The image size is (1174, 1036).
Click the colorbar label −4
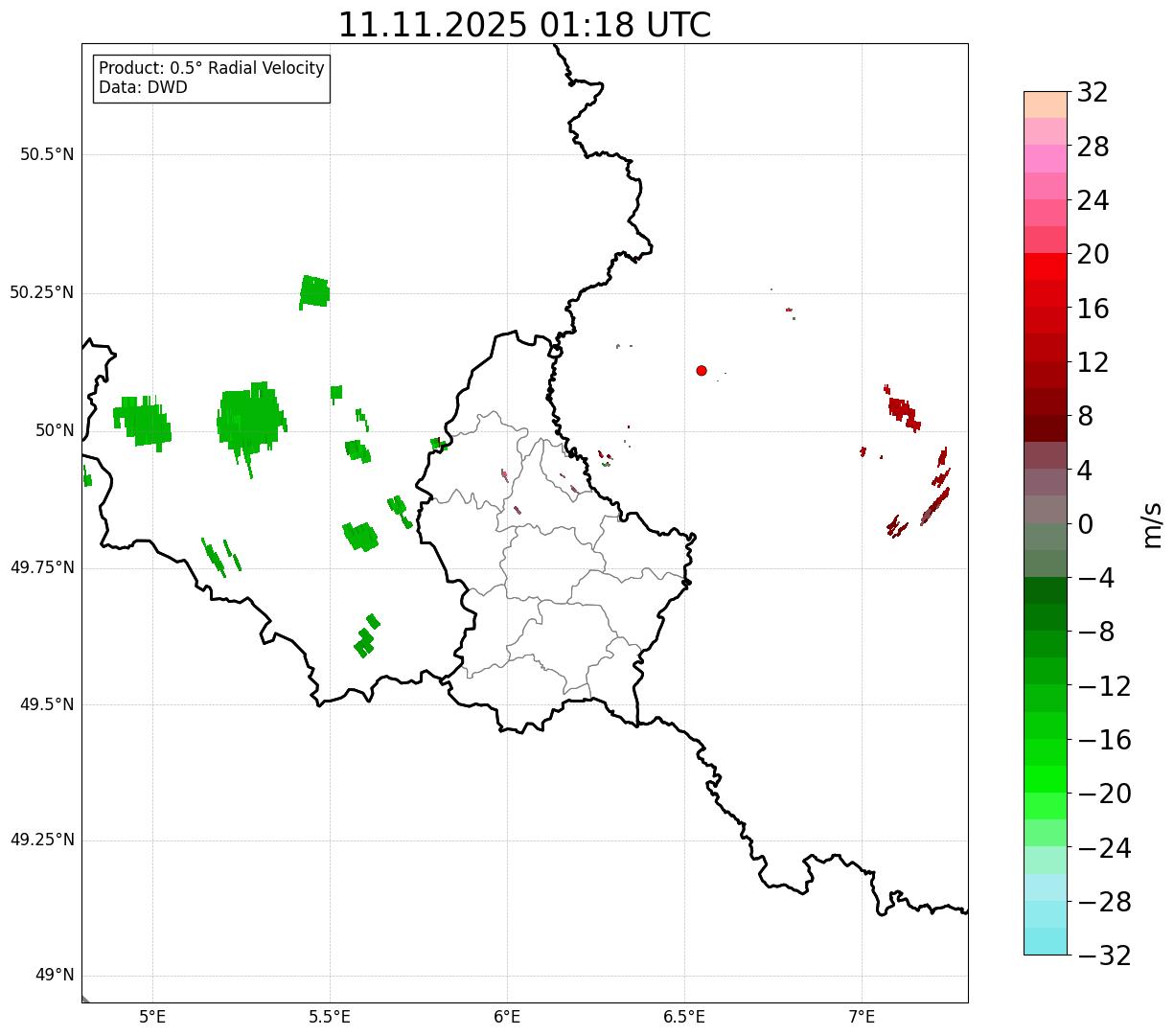tap(1095, 579)
